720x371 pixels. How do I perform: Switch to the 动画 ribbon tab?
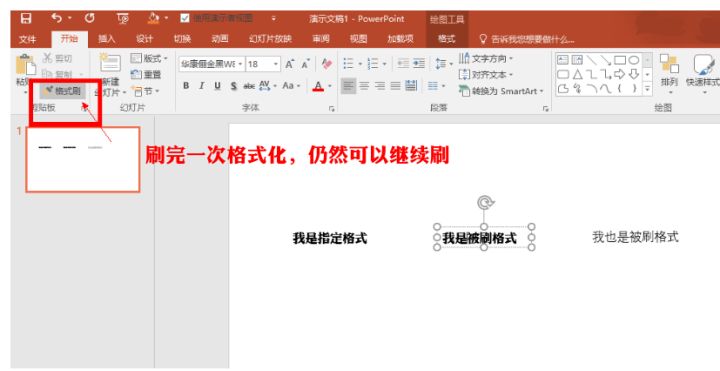click(x=220, y=39)
